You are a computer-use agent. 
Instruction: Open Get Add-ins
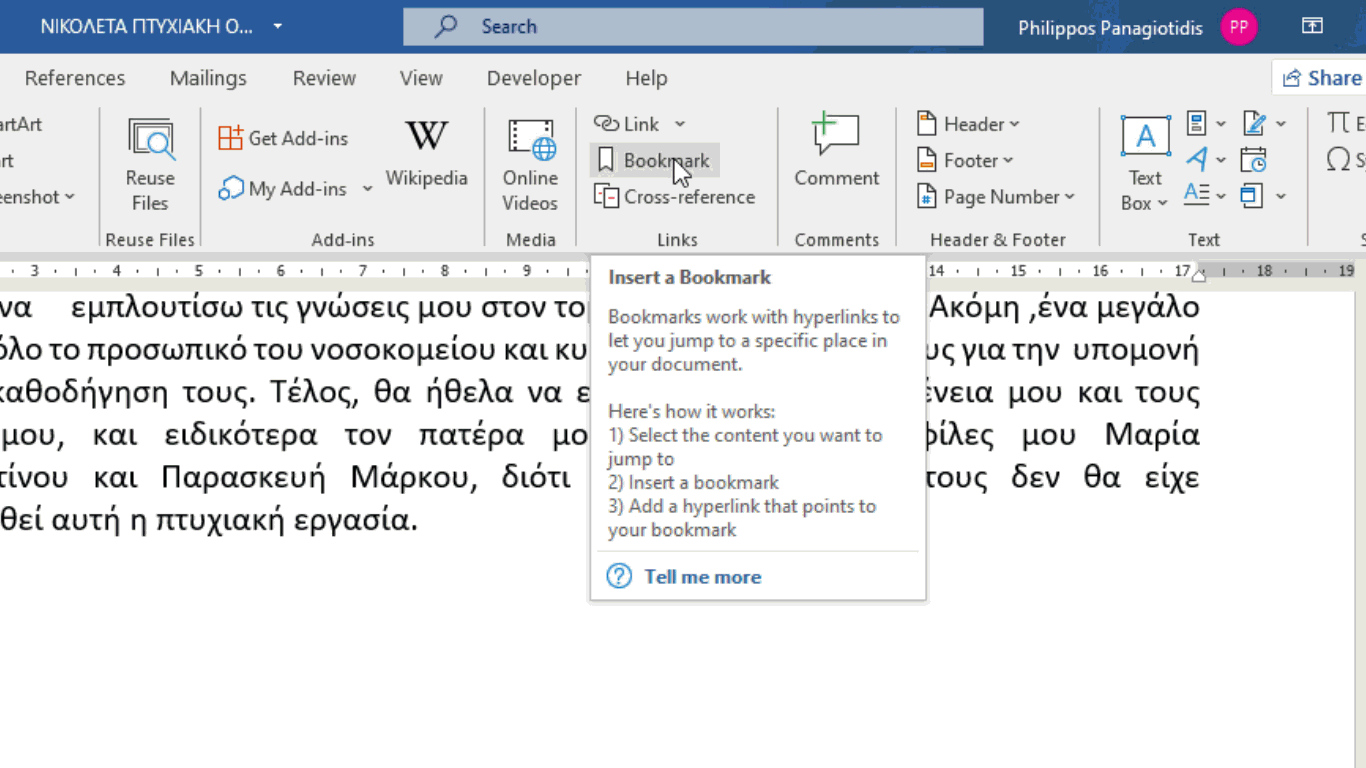[283, 137]
